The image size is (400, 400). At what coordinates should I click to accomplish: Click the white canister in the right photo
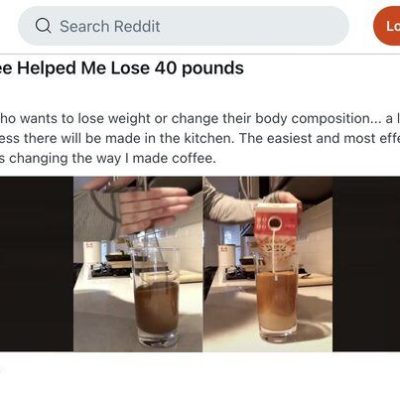[227, 256]
